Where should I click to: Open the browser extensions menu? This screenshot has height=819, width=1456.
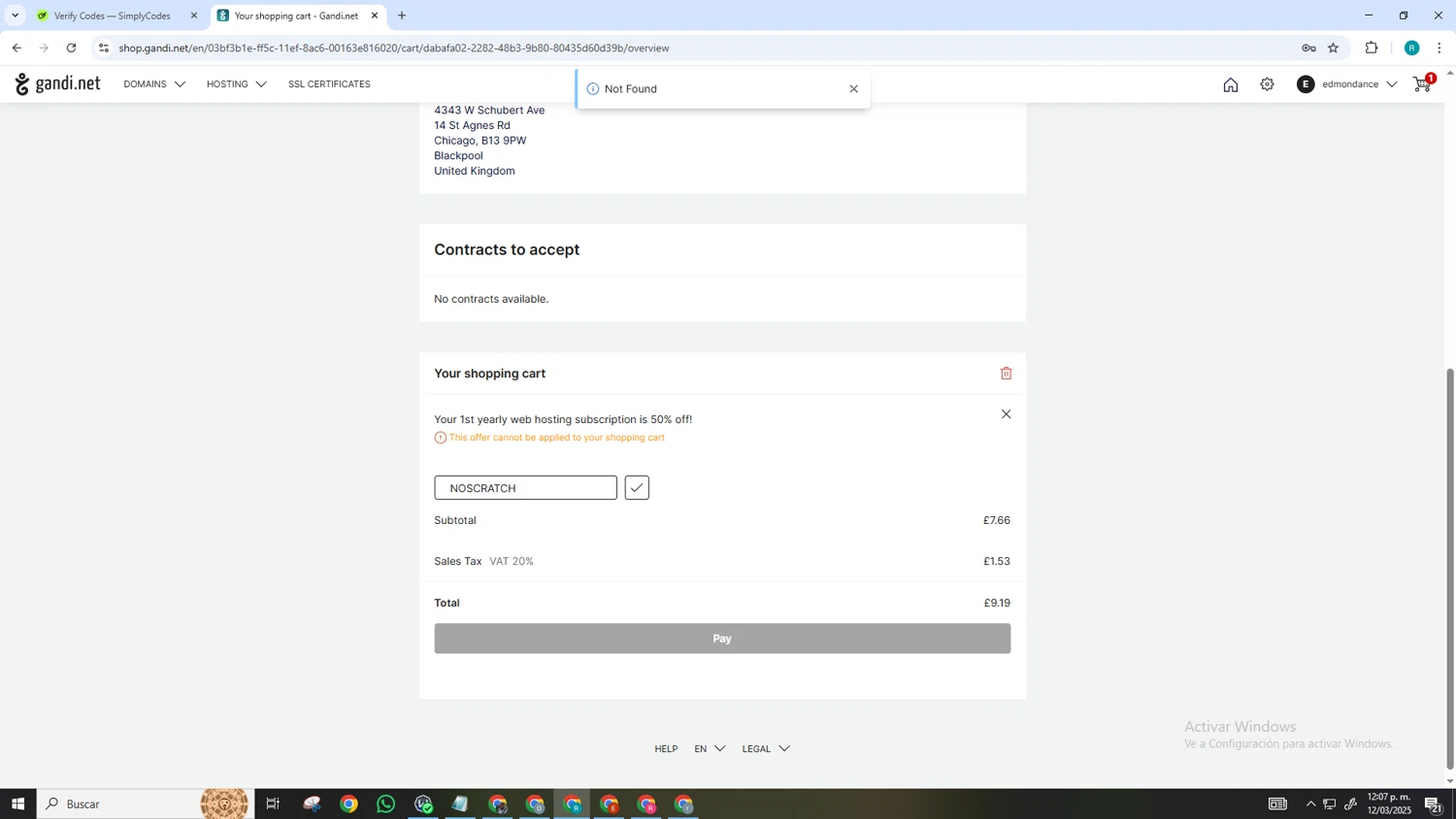(1372, 48)
